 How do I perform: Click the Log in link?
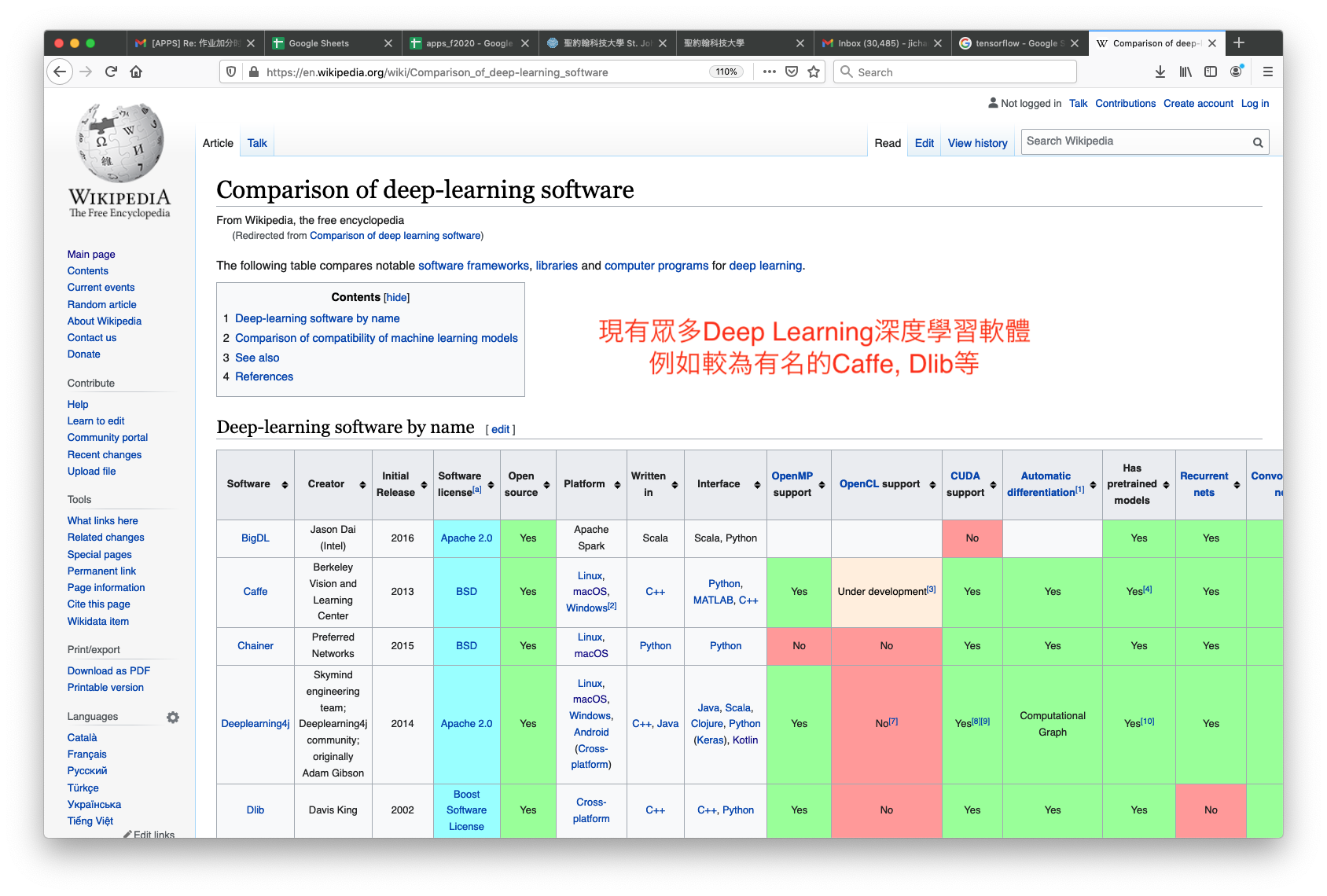(1255, 104)
